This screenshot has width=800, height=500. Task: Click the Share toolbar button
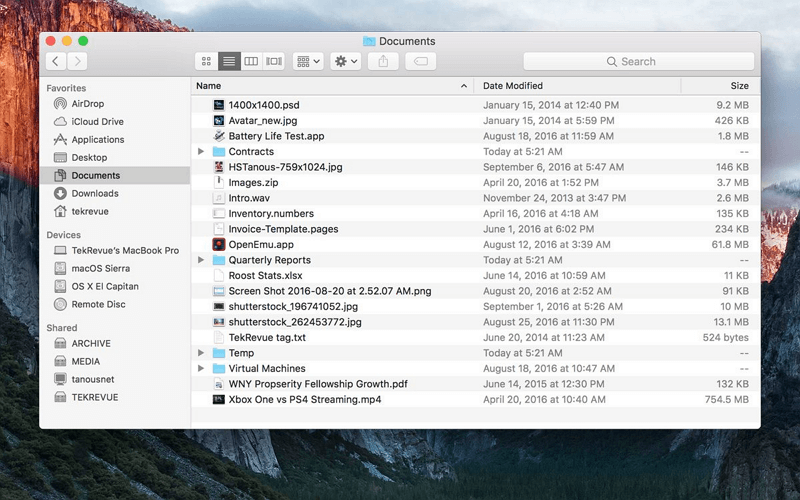coord(383,61)
